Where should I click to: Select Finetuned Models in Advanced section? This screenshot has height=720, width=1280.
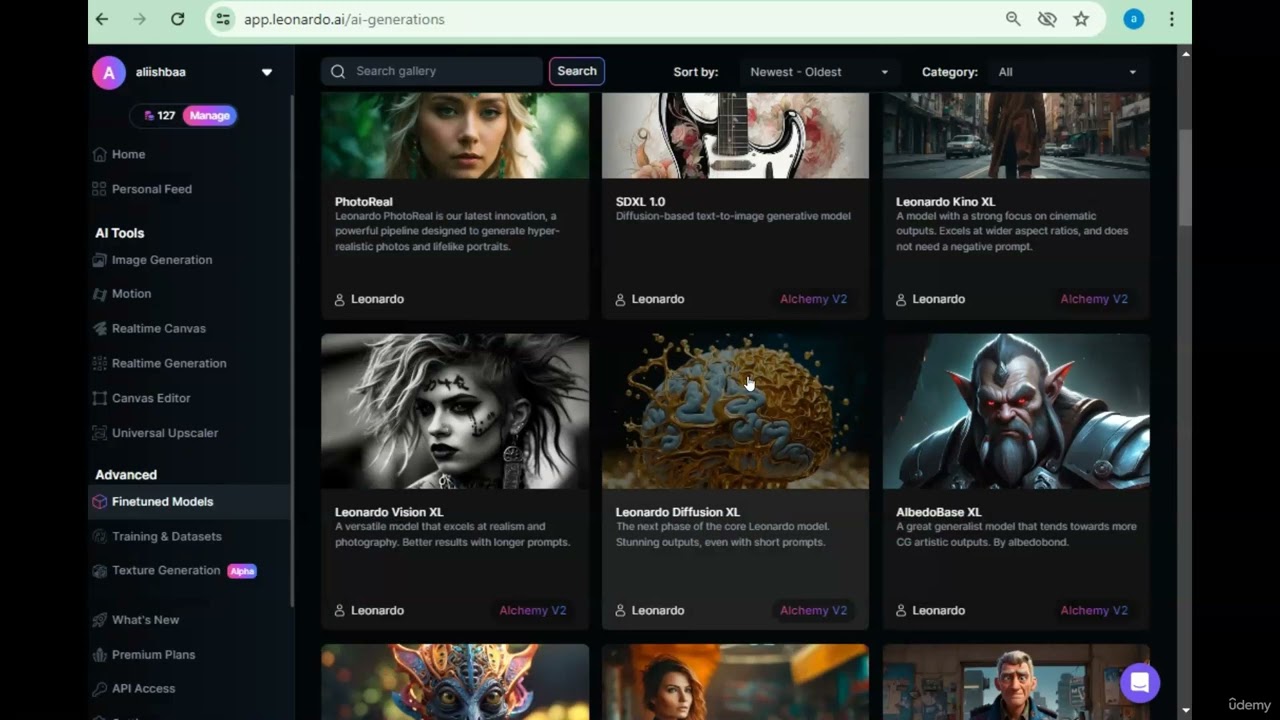[x=163, y=502]
